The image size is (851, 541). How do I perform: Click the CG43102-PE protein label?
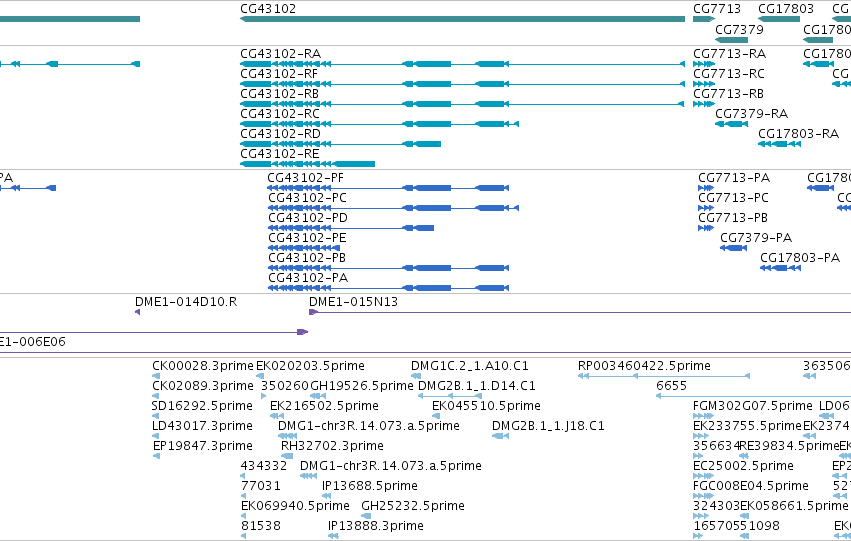pos(307,238)
